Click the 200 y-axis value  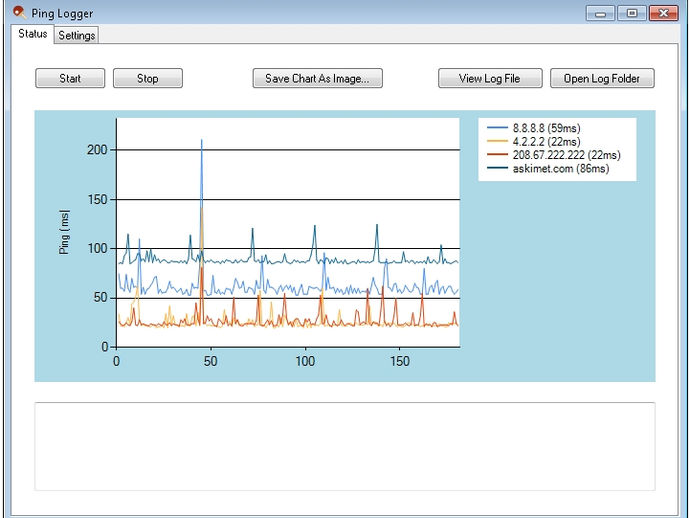tap(97, 150)
